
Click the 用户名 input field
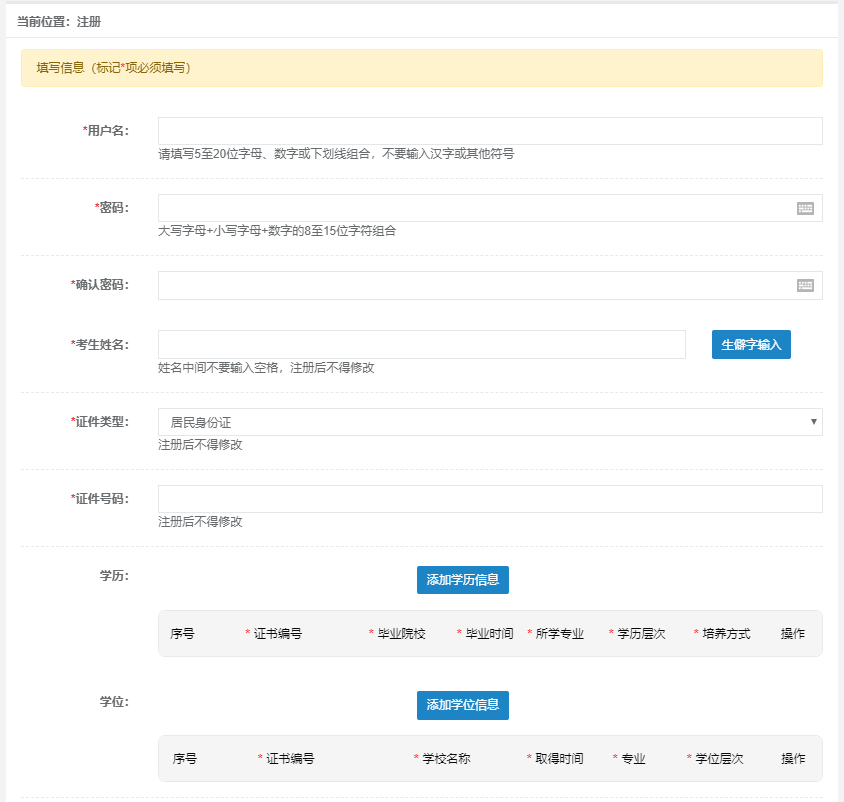(x=490, y=130)
